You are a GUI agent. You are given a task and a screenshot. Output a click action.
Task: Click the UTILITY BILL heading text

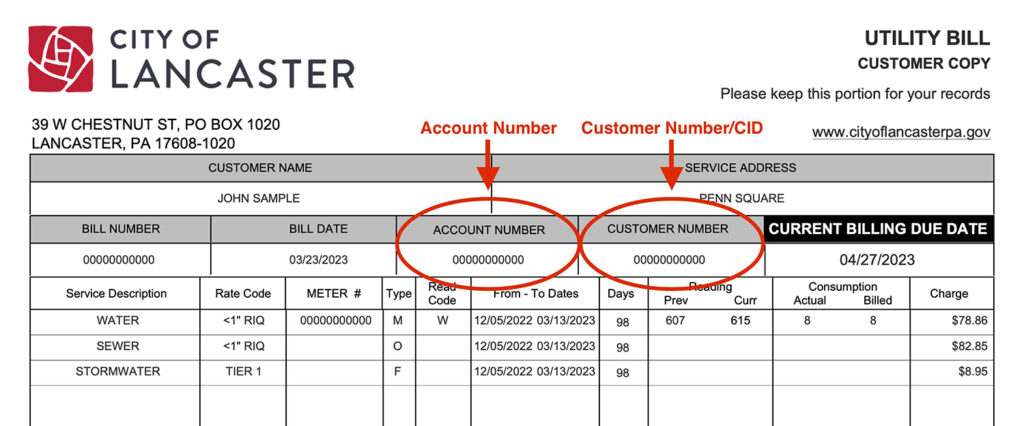click(x=927, y=39)
